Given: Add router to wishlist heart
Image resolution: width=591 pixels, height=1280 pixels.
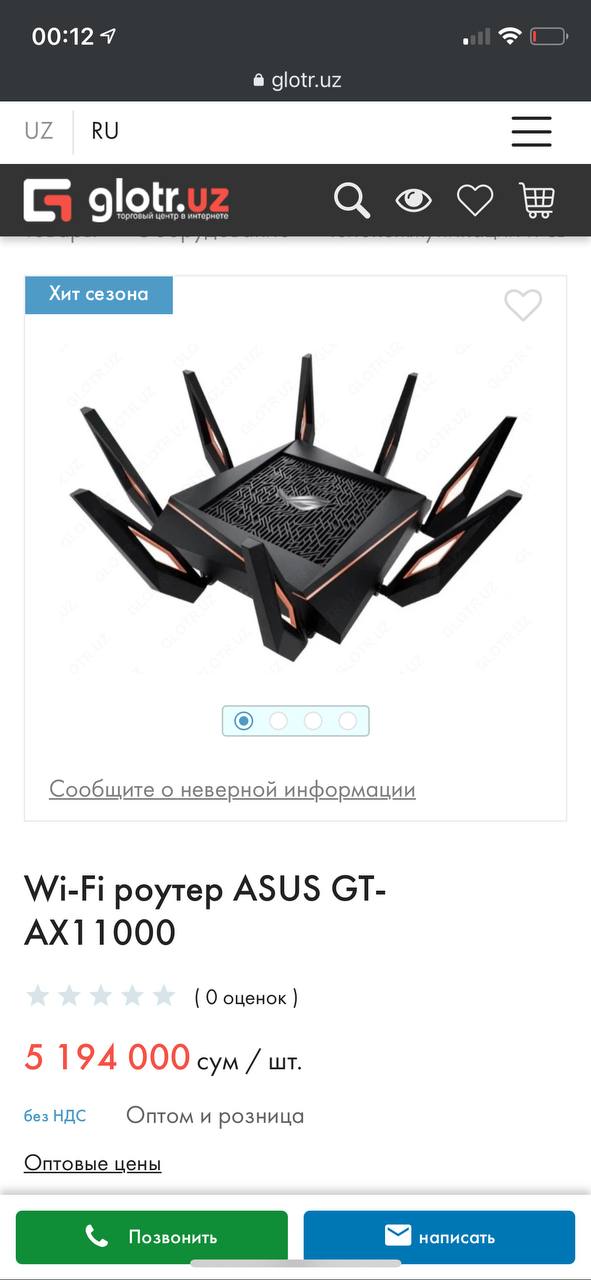Looking at the screenshot, I should click(x=523, y=305).
